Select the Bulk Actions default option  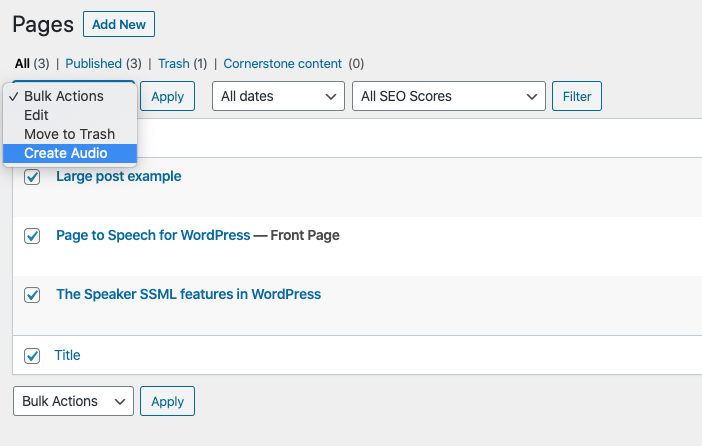click(63, 96)
